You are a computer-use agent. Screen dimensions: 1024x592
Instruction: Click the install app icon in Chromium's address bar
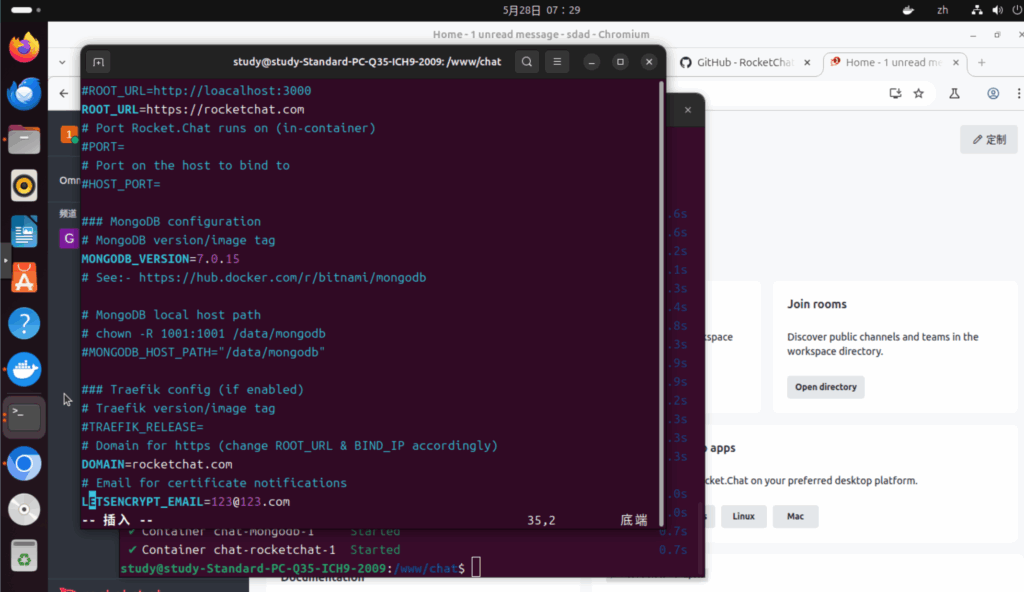pos(895,93)
